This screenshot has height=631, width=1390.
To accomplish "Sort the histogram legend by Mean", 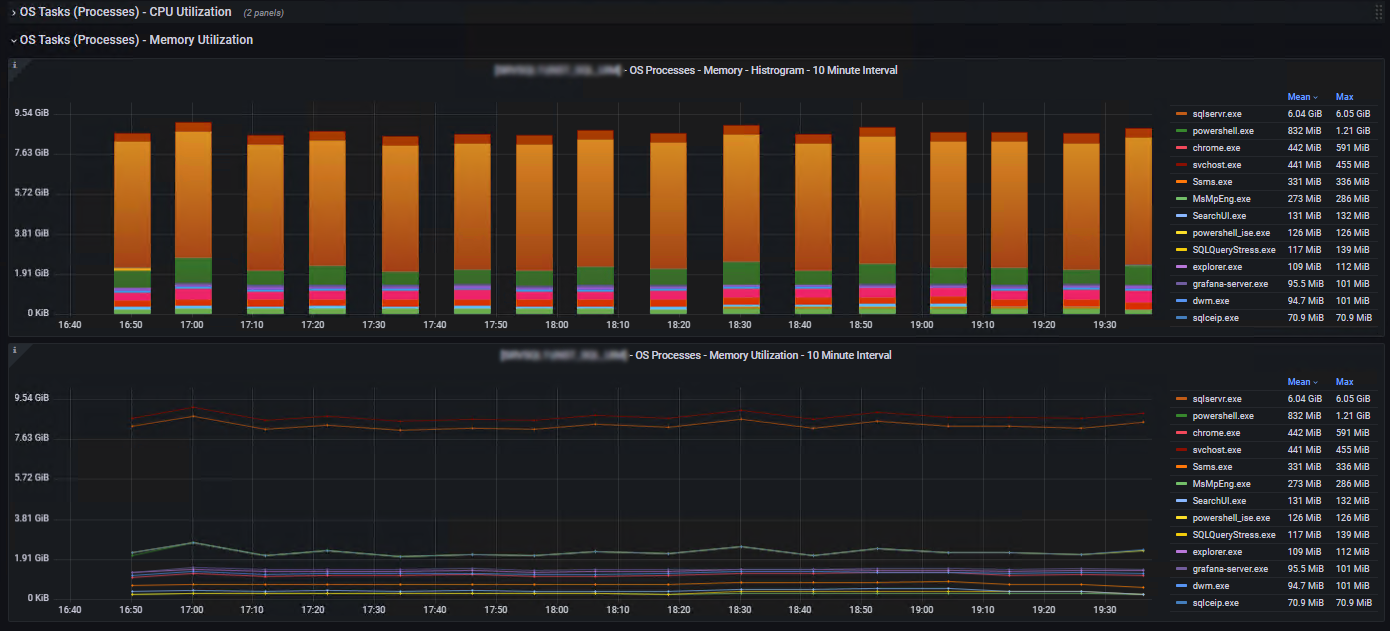I will coord(1301,97).
